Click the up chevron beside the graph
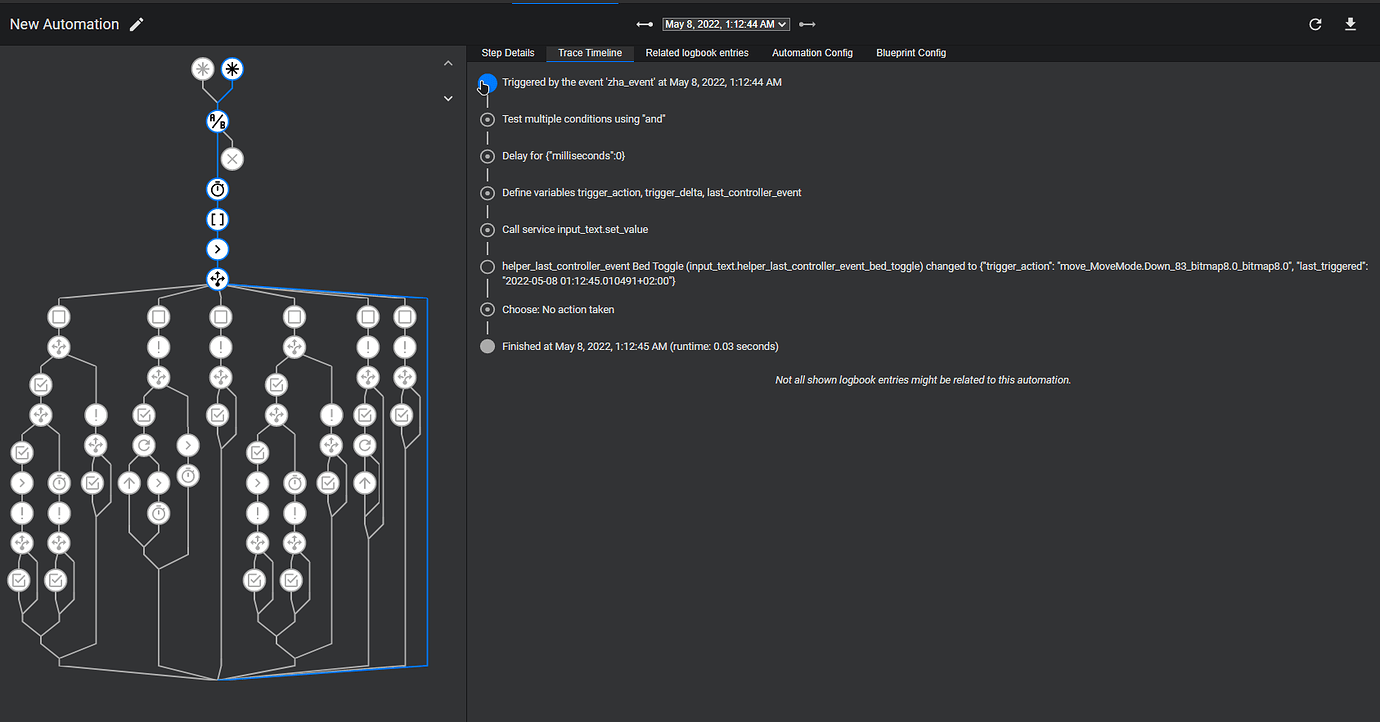The height and width of the screenshot is (722, 1380). pyautogui.click(x=448, y=64)
